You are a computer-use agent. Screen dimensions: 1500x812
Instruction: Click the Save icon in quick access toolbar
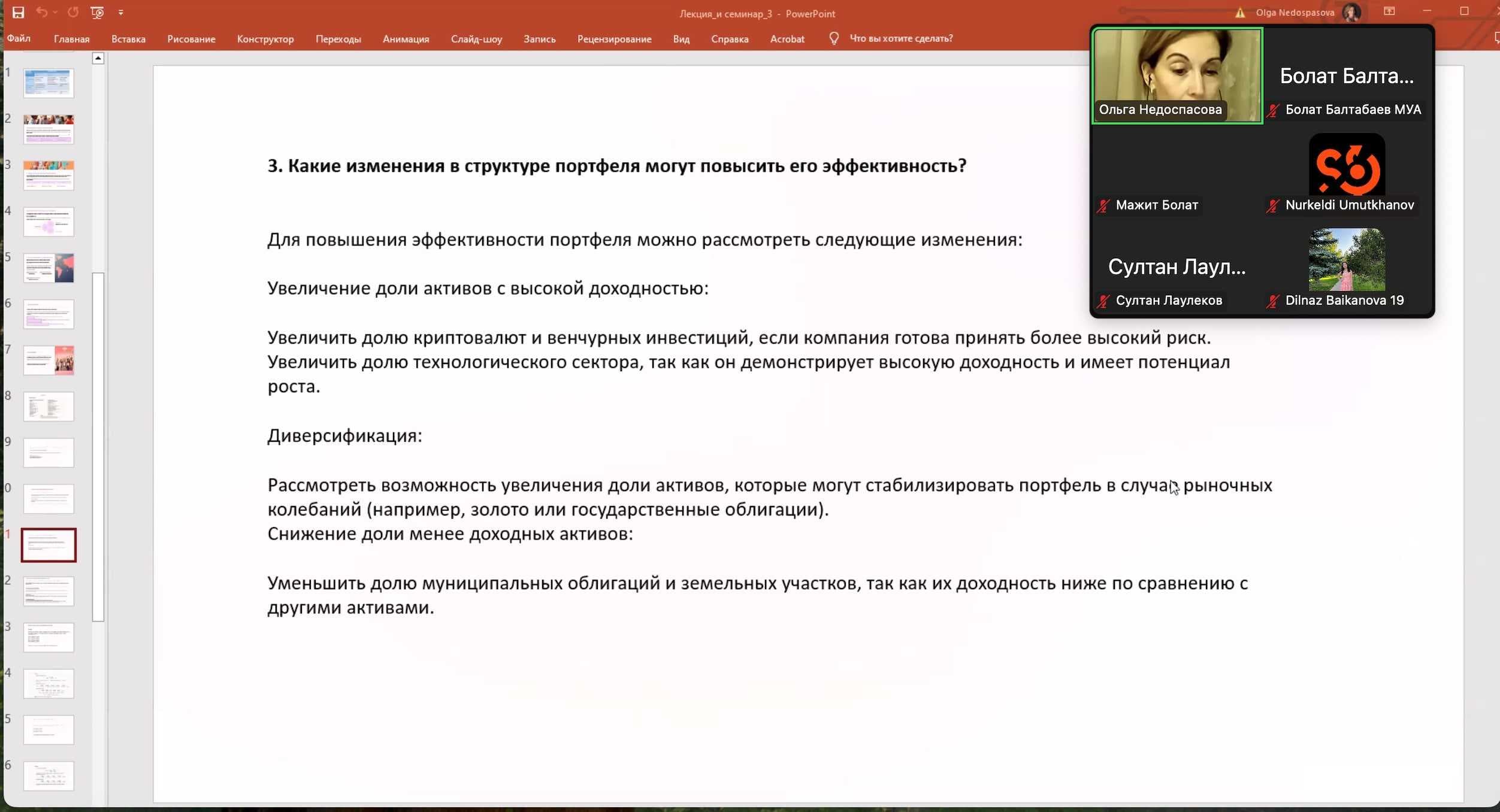[18, 12]
